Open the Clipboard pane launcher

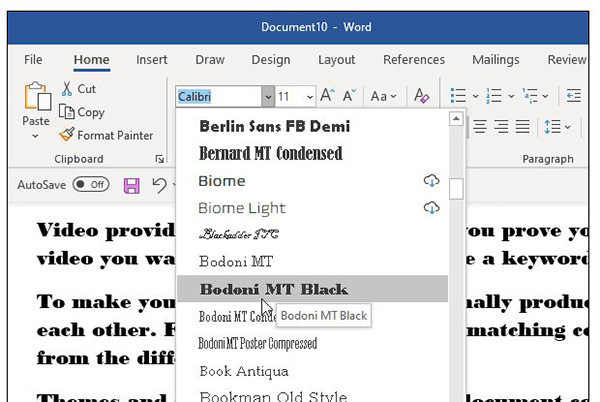click(160, 160)
